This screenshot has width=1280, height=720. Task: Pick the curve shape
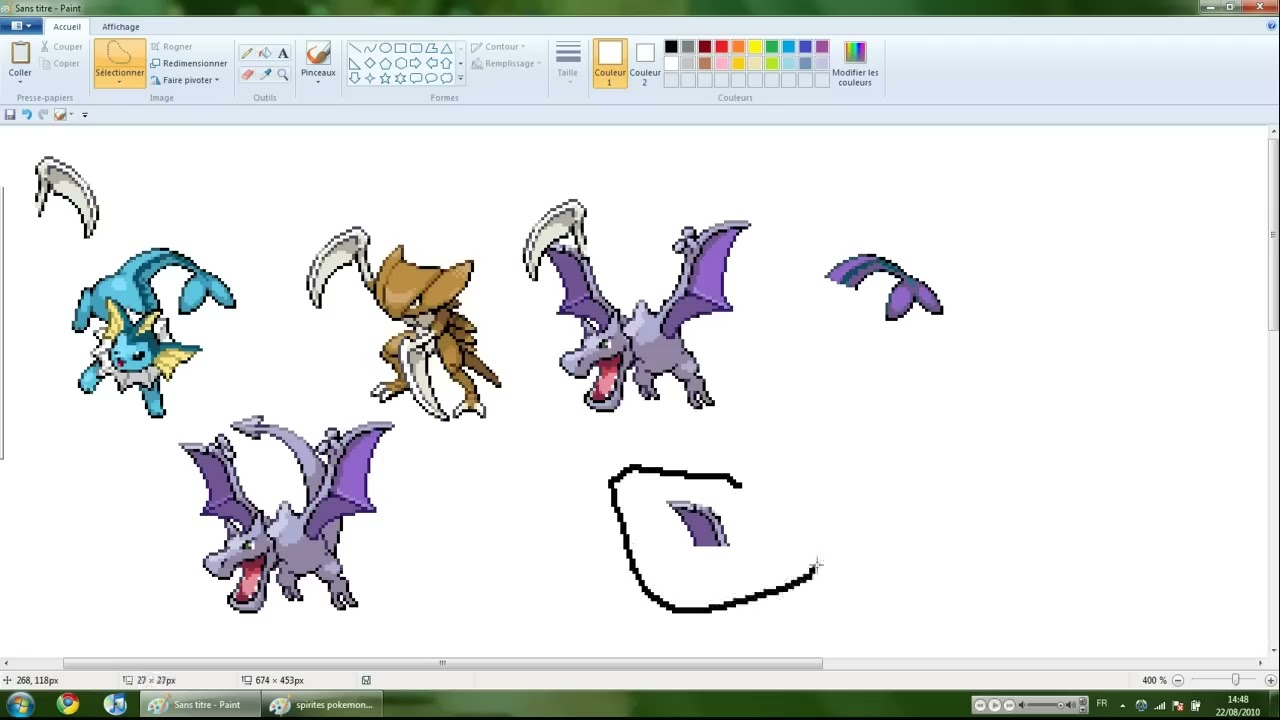tap(370, 48)
